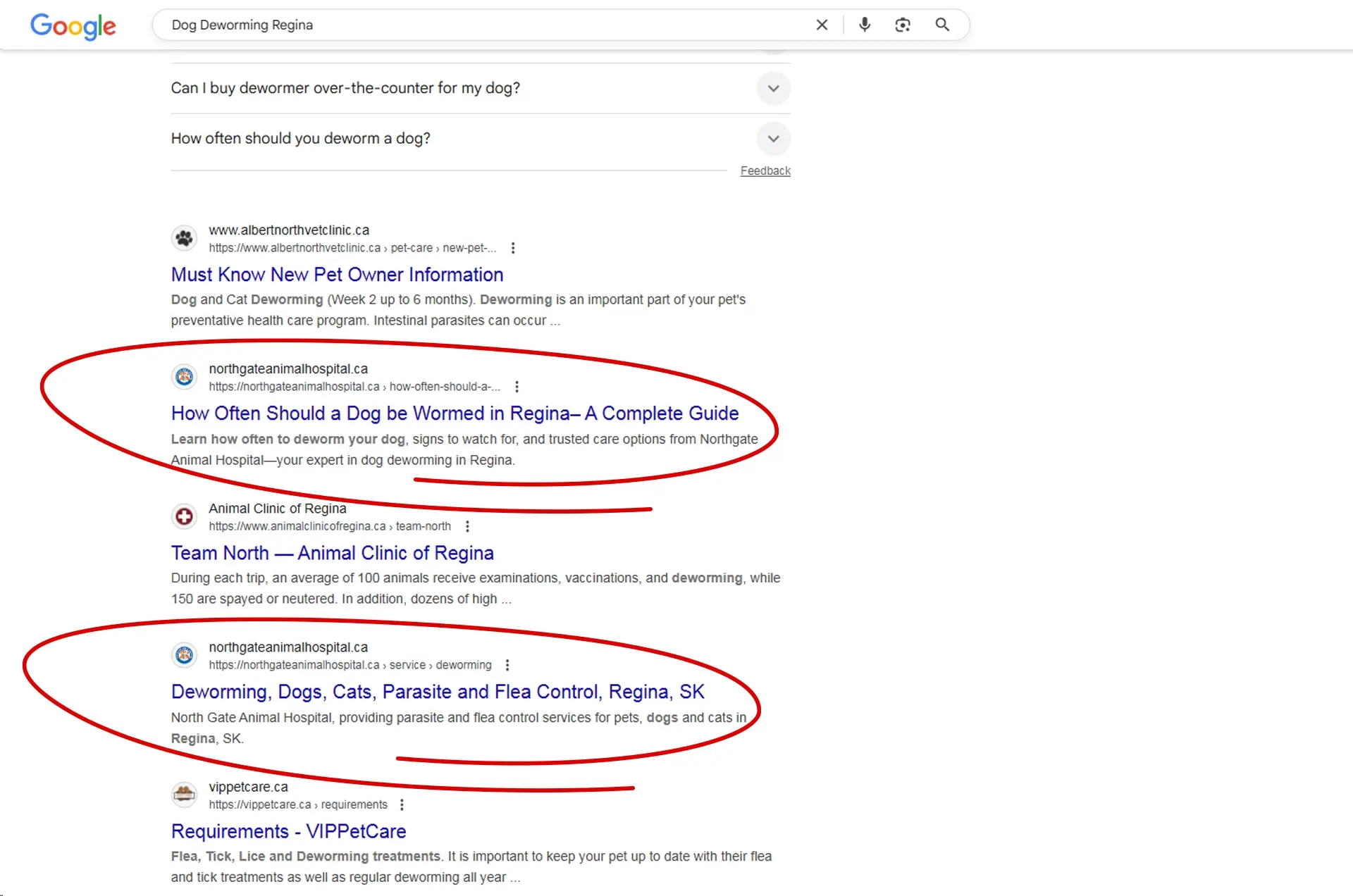
Task: Click northgateanimalhospital favicon of service deworming result
Action: point(185,655)
